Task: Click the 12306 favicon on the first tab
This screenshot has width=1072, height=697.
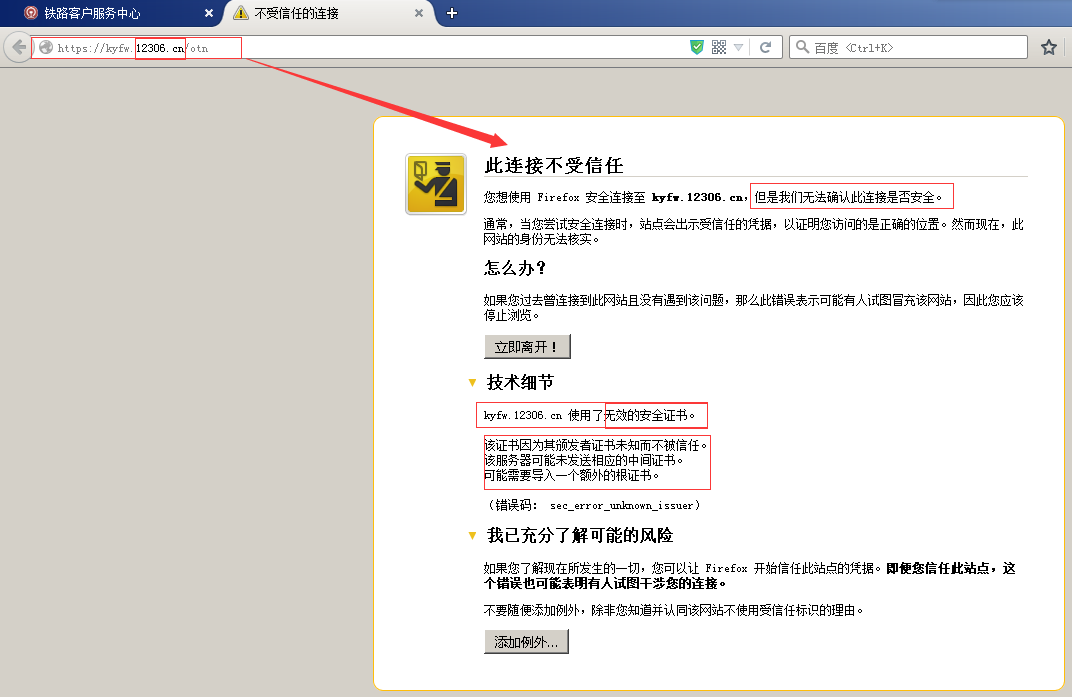Action: tap(33, 13)
